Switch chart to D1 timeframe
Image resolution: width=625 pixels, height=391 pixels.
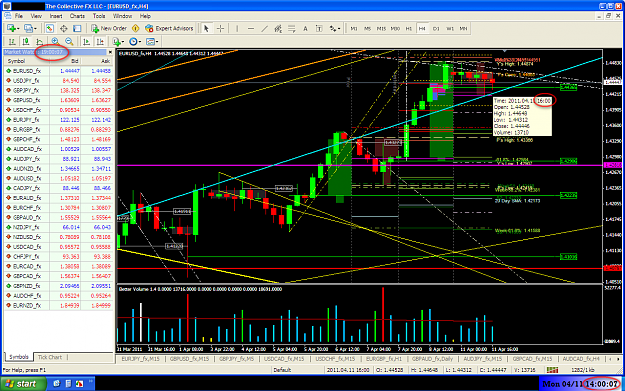436,28
